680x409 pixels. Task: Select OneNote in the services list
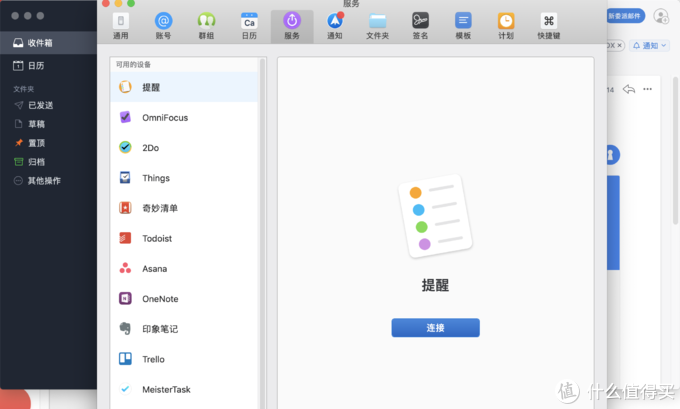(185, 298)
